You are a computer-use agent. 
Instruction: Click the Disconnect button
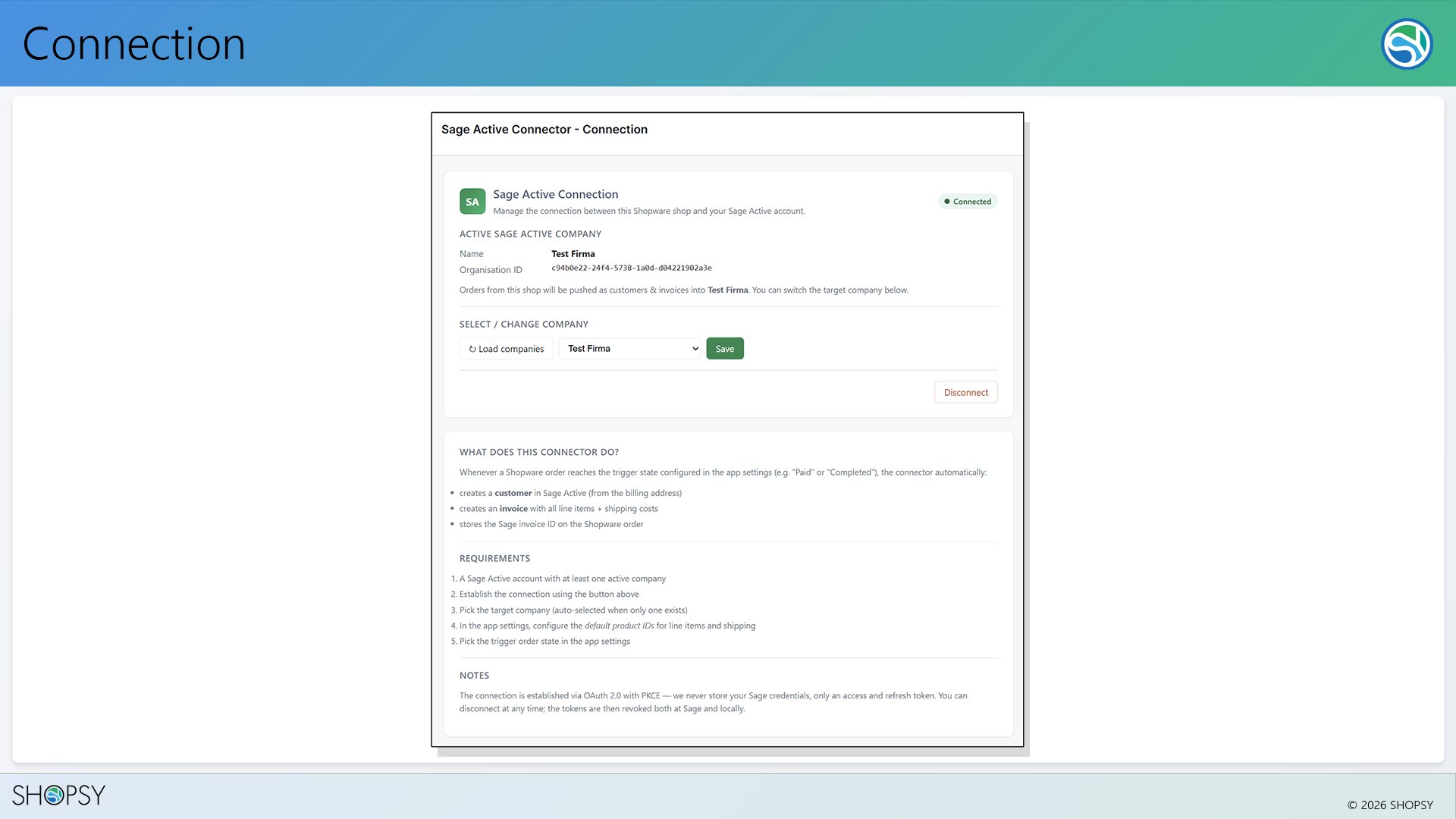tap(966, 392)
